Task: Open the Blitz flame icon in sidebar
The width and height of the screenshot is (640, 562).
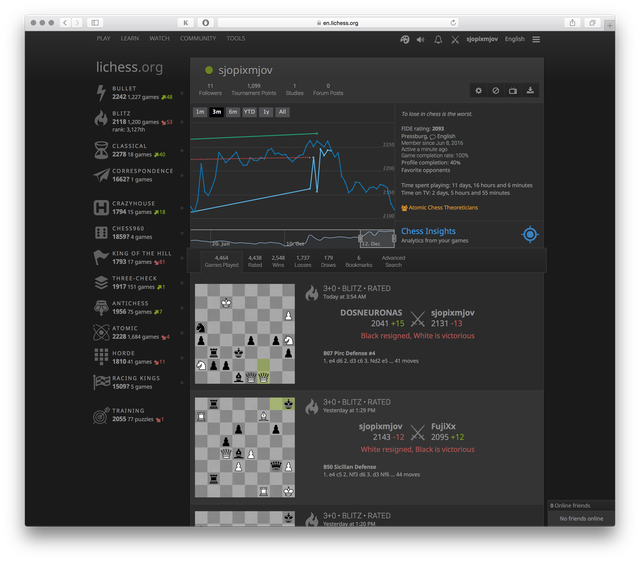Action: click(x=101, y=118)
